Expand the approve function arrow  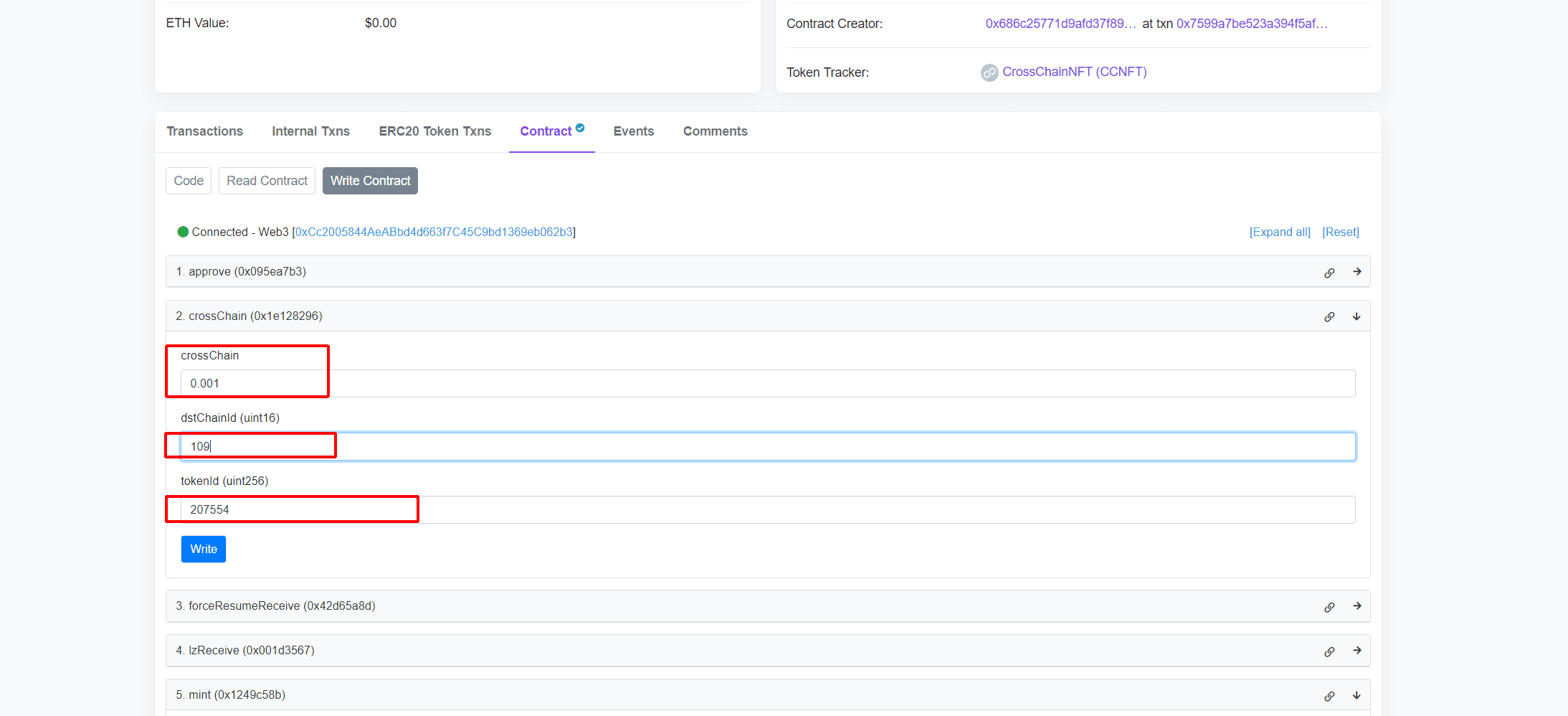[1356, 272]
